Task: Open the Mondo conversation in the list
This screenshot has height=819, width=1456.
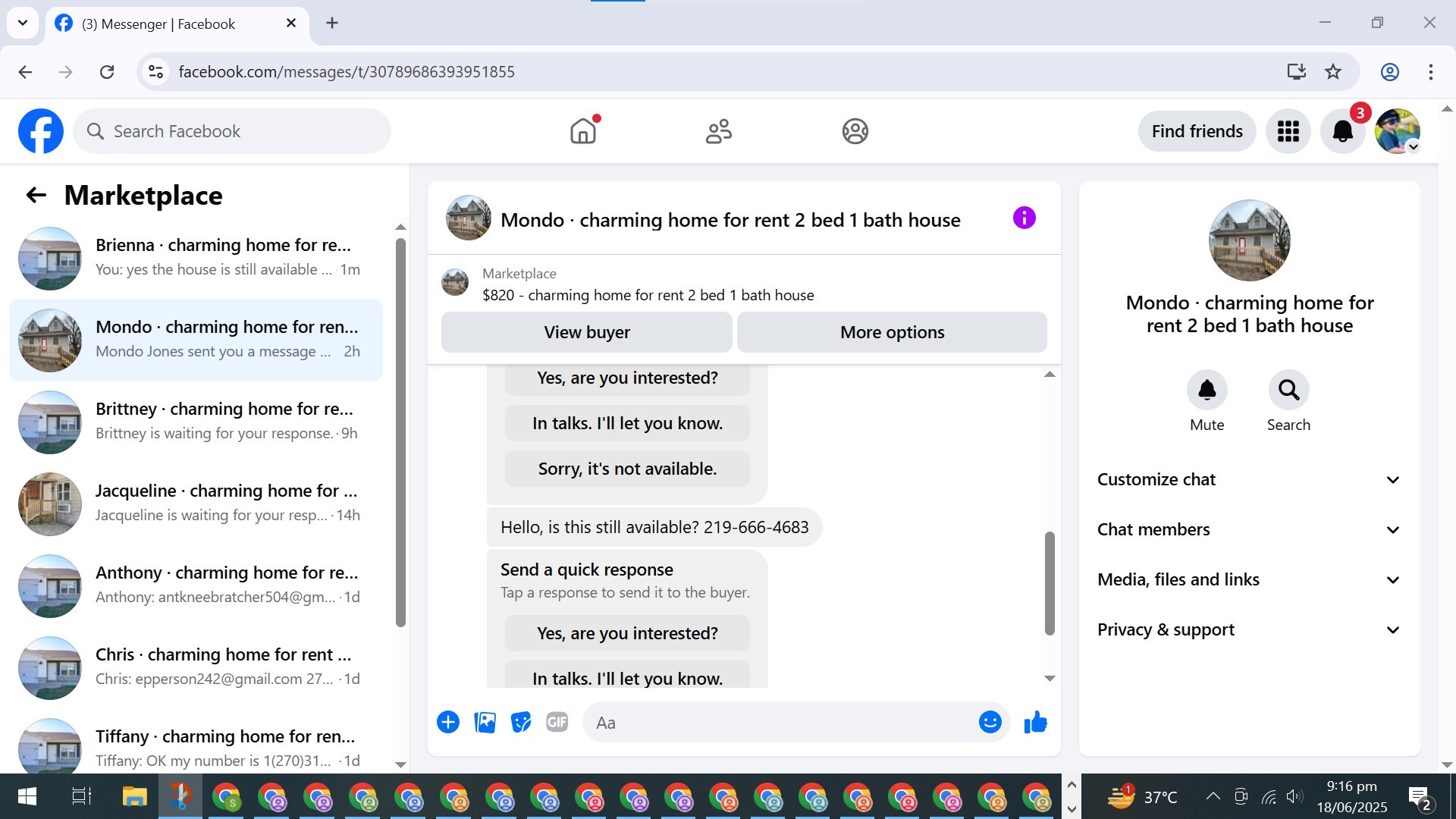Action: pos(196,340)
